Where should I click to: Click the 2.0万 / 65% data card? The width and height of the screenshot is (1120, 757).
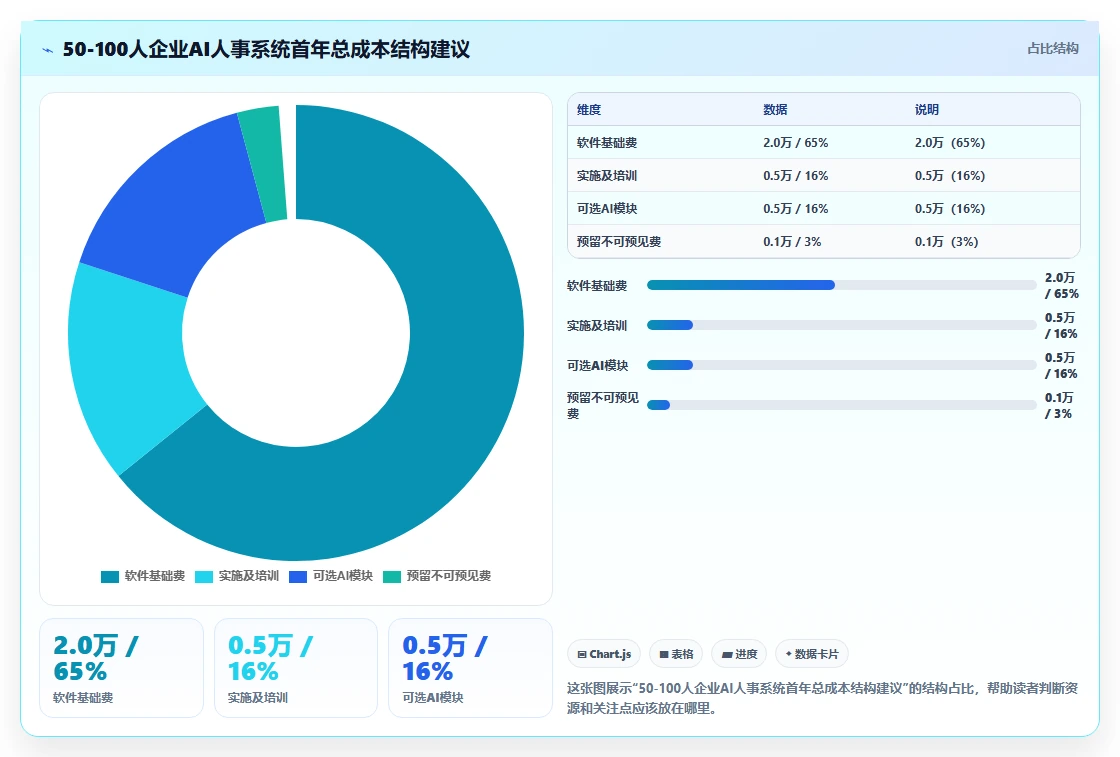(121, 668)
